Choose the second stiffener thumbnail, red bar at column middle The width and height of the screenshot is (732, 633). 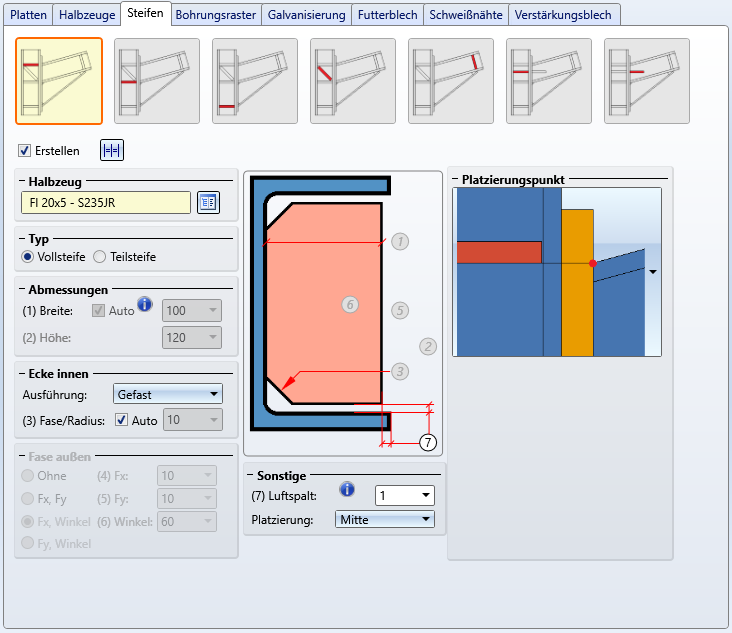click(157, 81)
